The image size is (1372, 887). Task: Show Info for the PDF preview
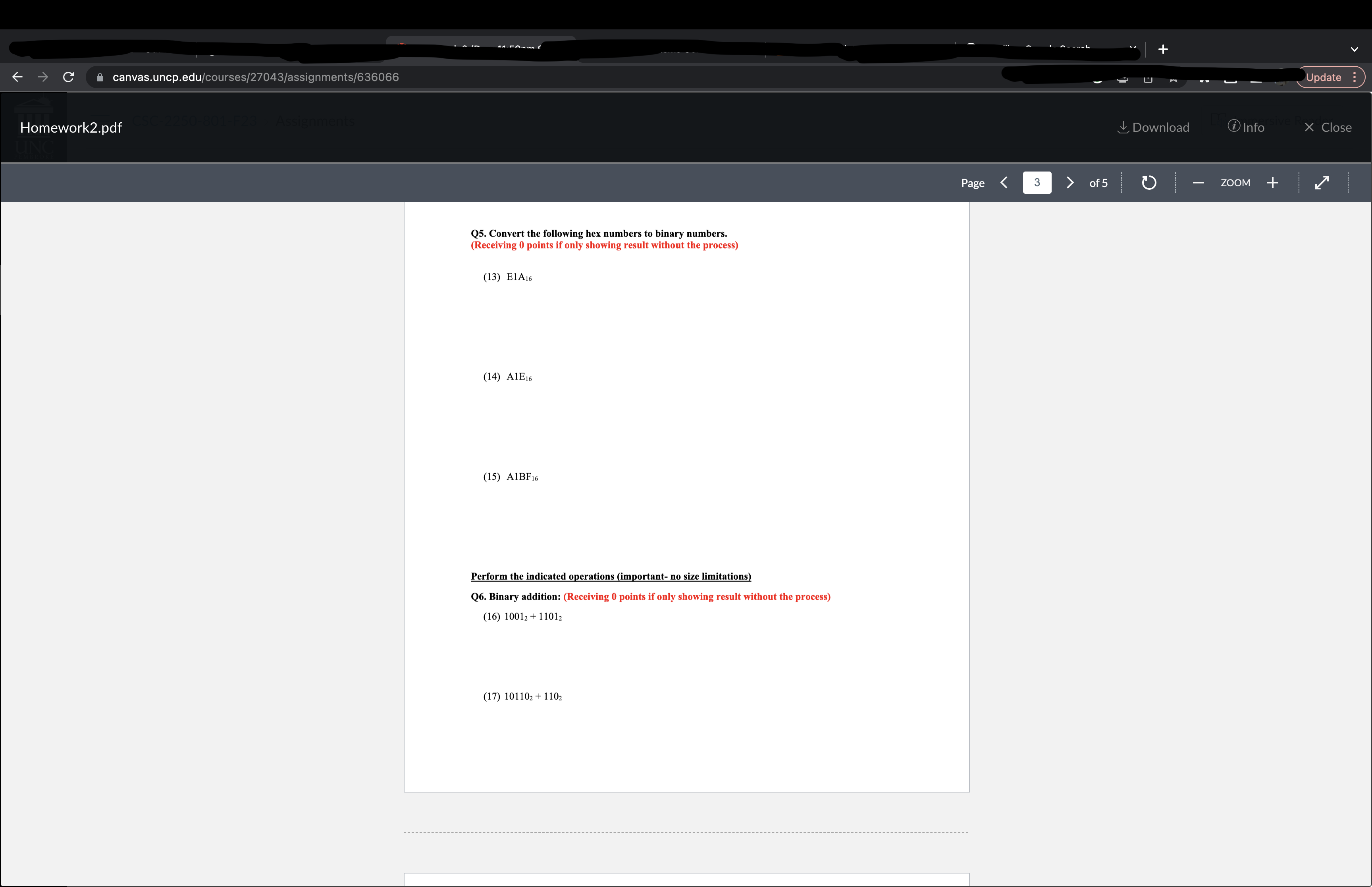(x=1246, y=127)
